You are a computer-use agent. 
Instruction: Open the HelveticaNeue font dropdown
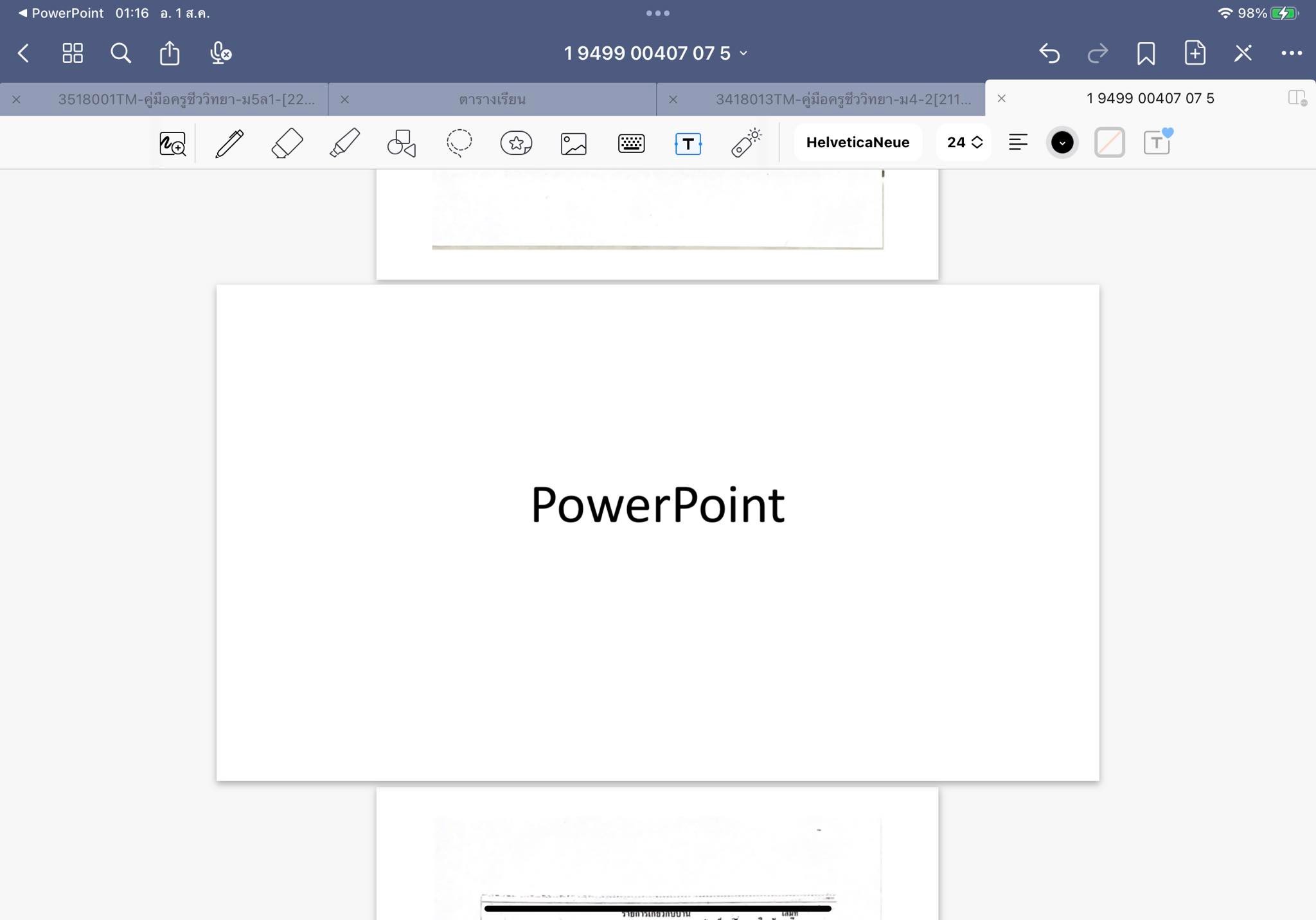[x=857, y=143]
